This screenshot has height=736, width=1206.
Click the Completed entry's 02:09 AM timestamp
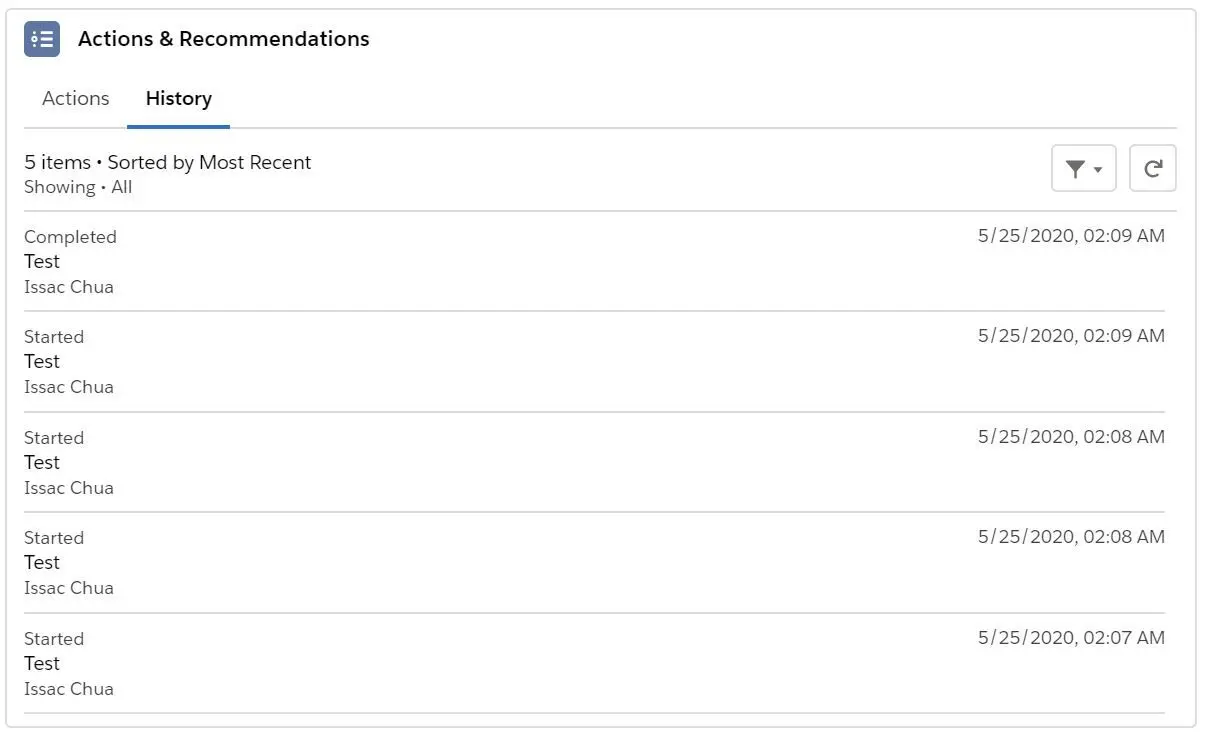[x=1071, y=236]
